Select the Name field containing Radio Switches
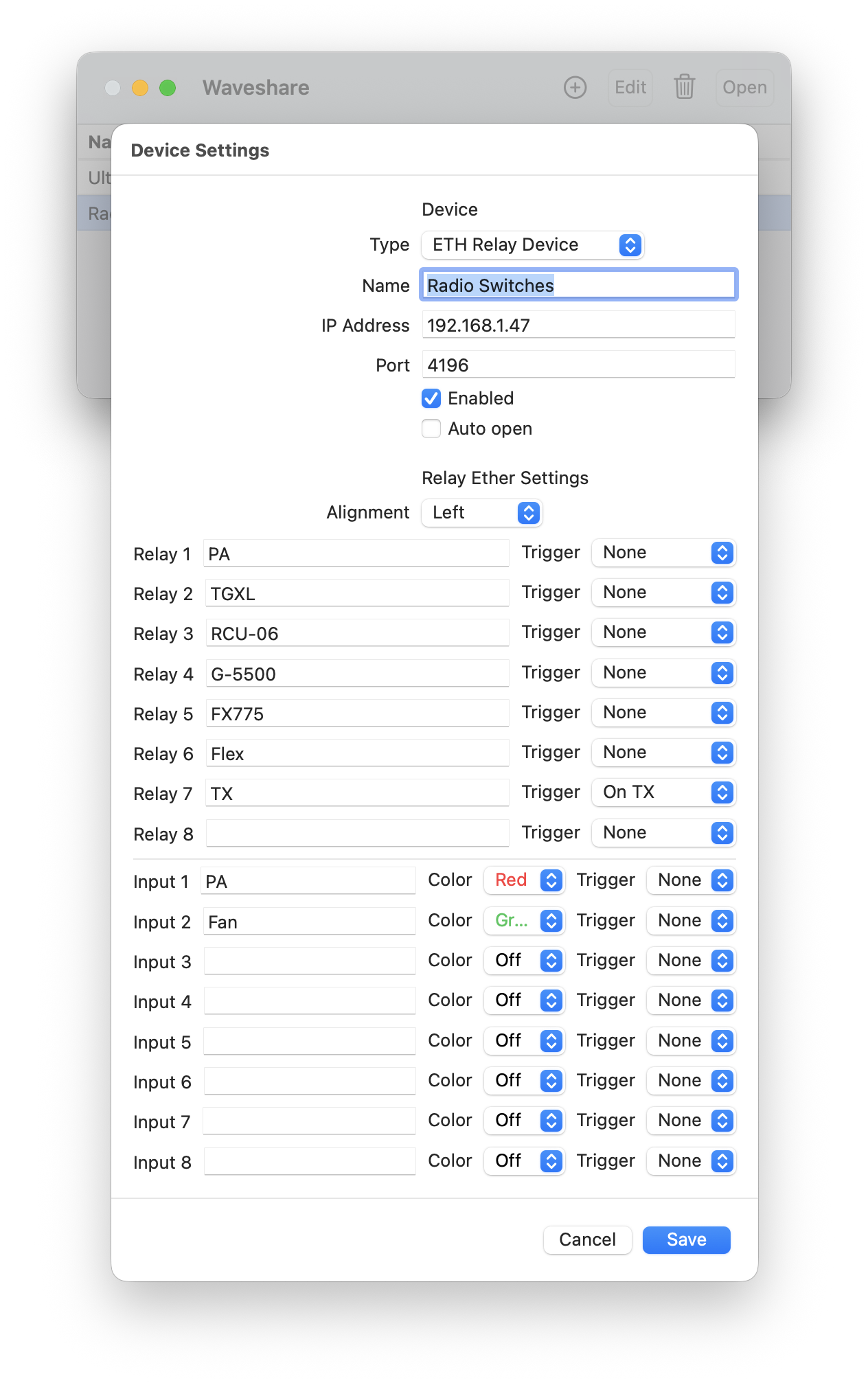 point(578,284)
